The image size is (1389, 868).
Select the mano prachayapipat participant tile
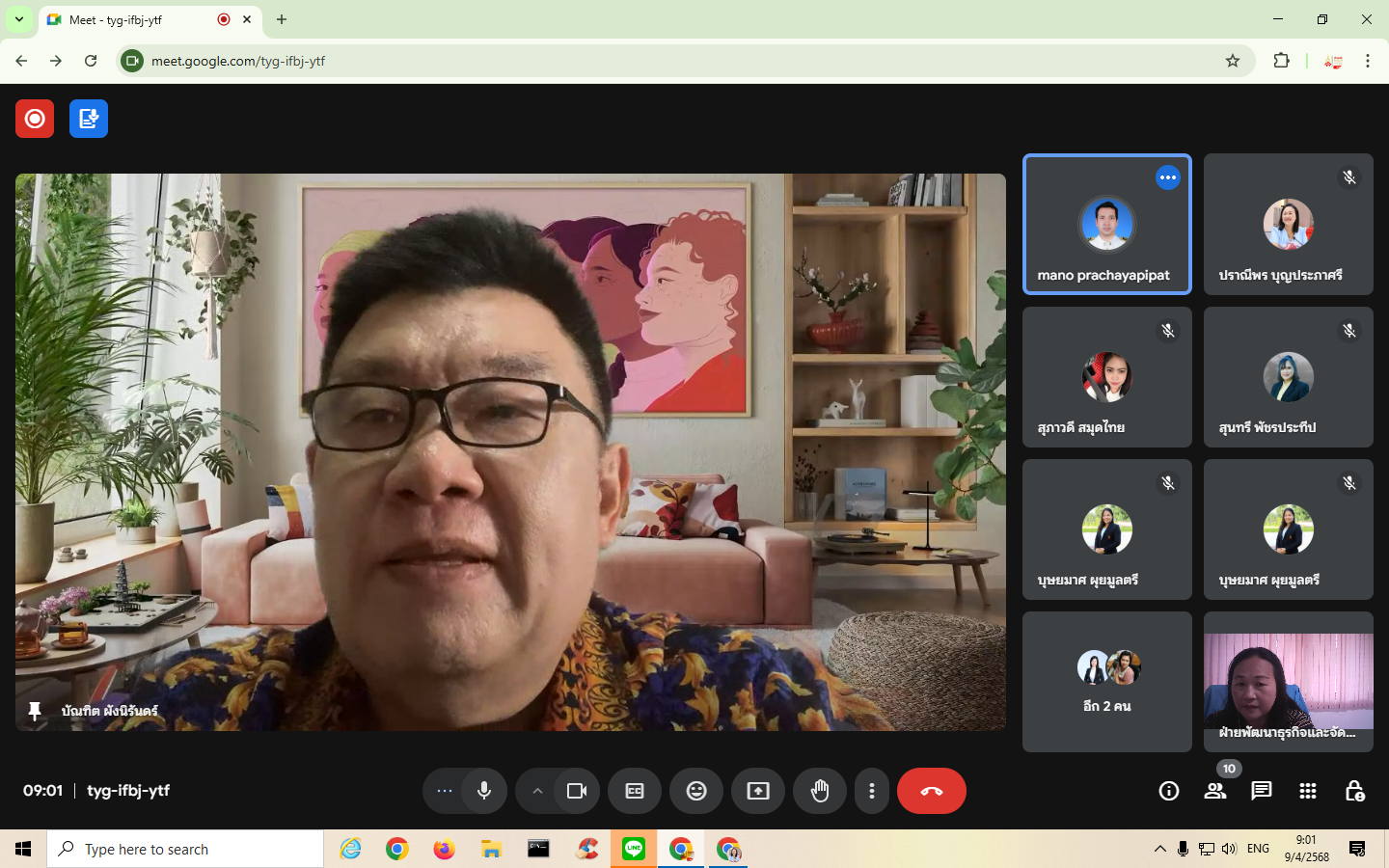(1107, 224)
